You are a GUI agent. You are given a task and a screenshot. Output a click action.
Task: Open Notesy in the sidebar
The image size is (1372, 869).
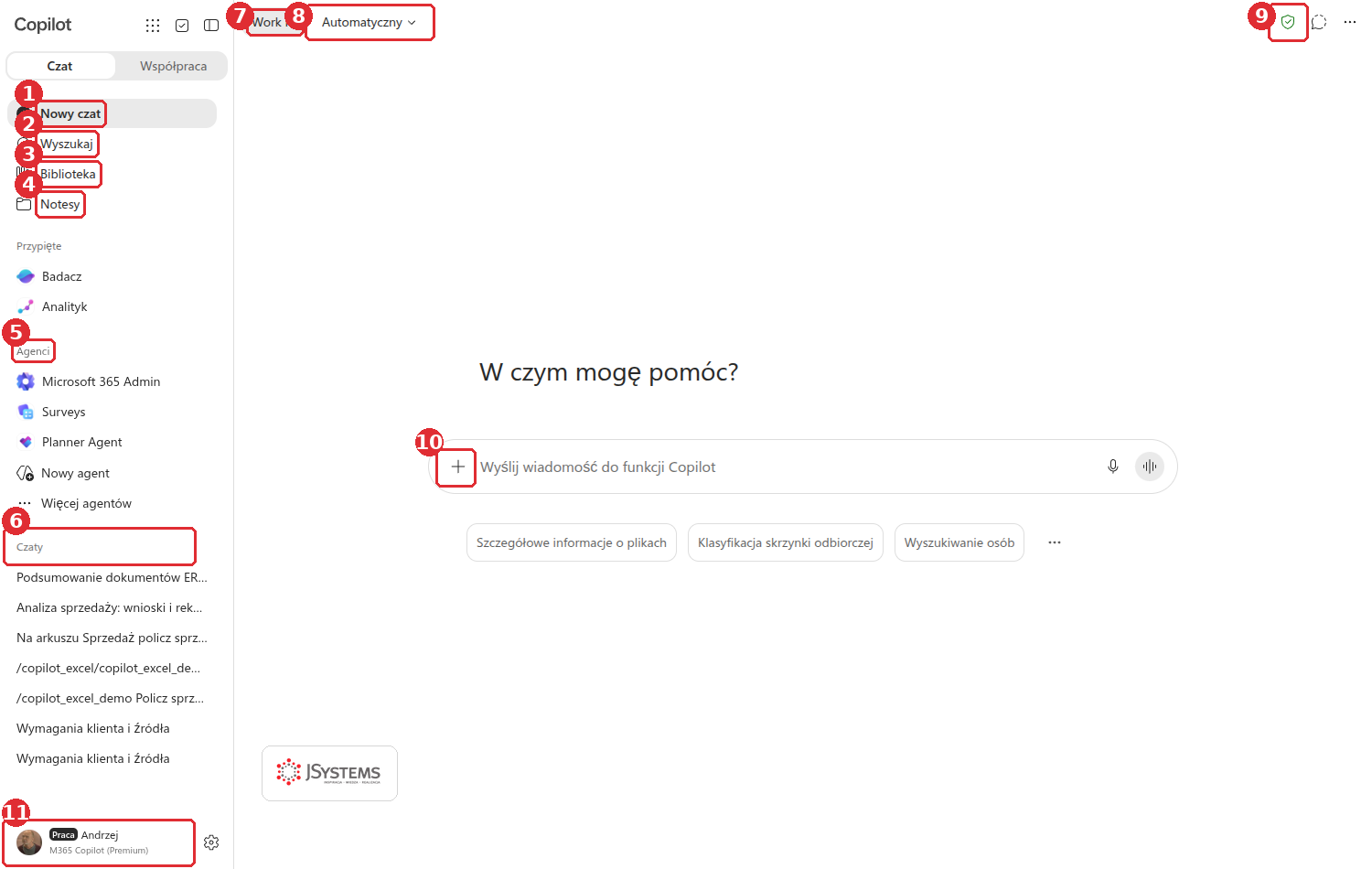coord(60,204)
